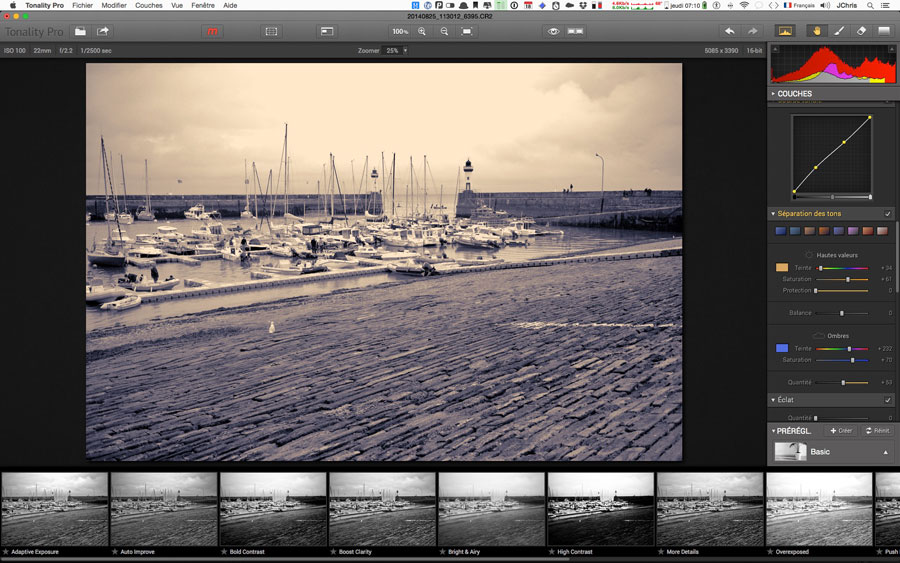The width and height of the screenshot is (900, 563).
Task: Click the Ombres Teinte hue slider
Action: (x=842, y=349)
